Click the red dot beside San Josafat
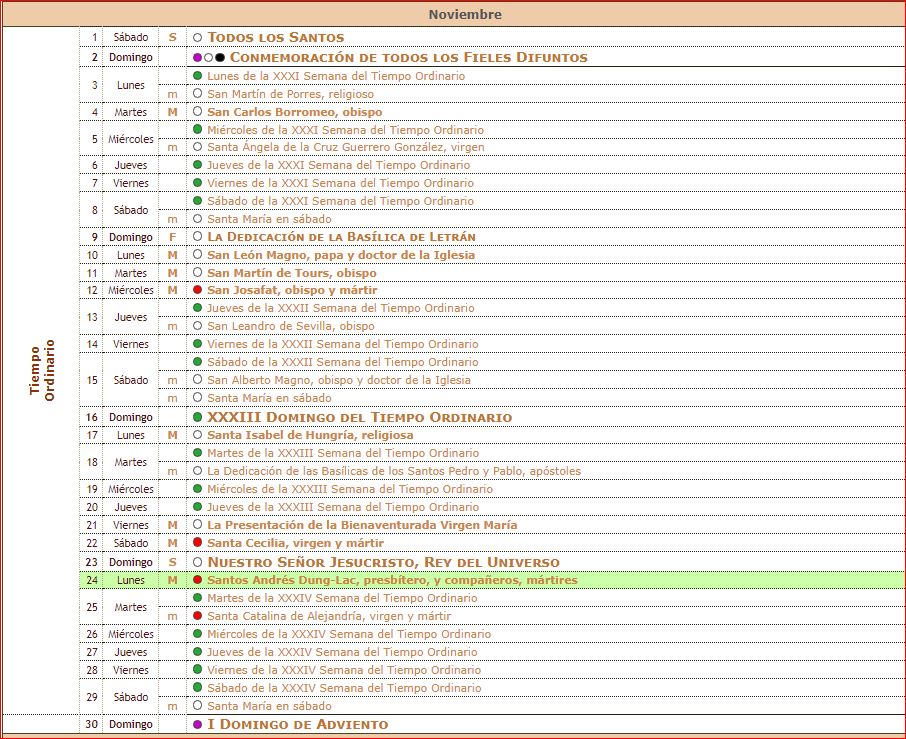906x739 pixels. (x=198, y=290)
